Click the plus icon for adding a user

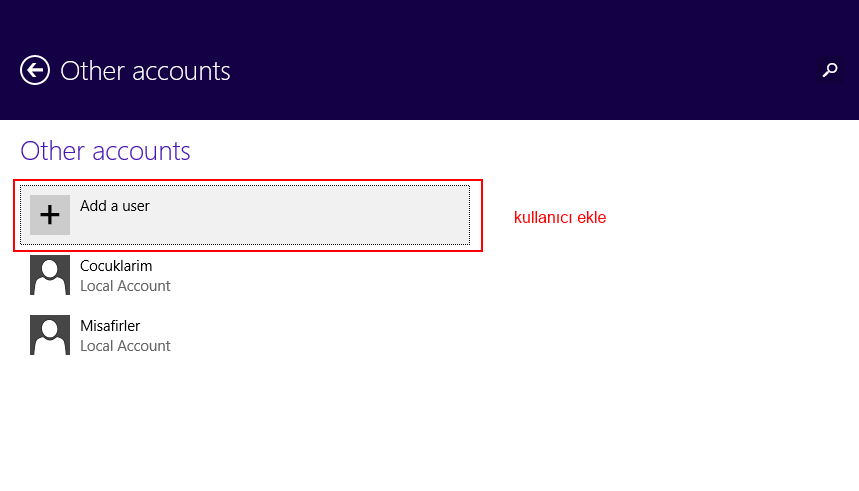tap(50, 215)
